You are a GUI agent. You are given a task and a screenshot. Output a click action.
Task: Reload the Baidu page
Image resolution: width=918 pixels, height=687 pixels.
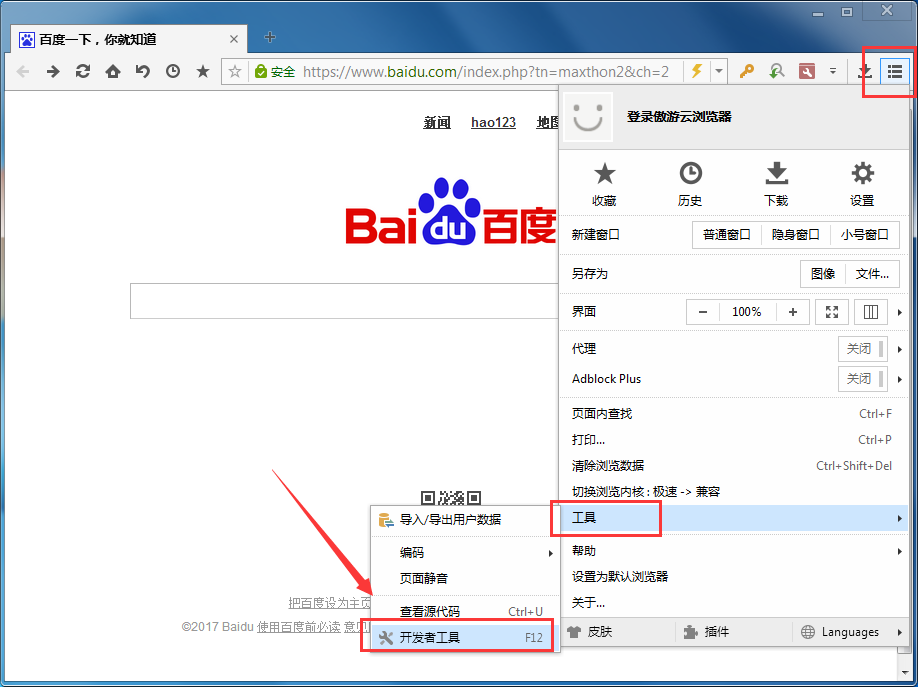click(x=83, y=71)
